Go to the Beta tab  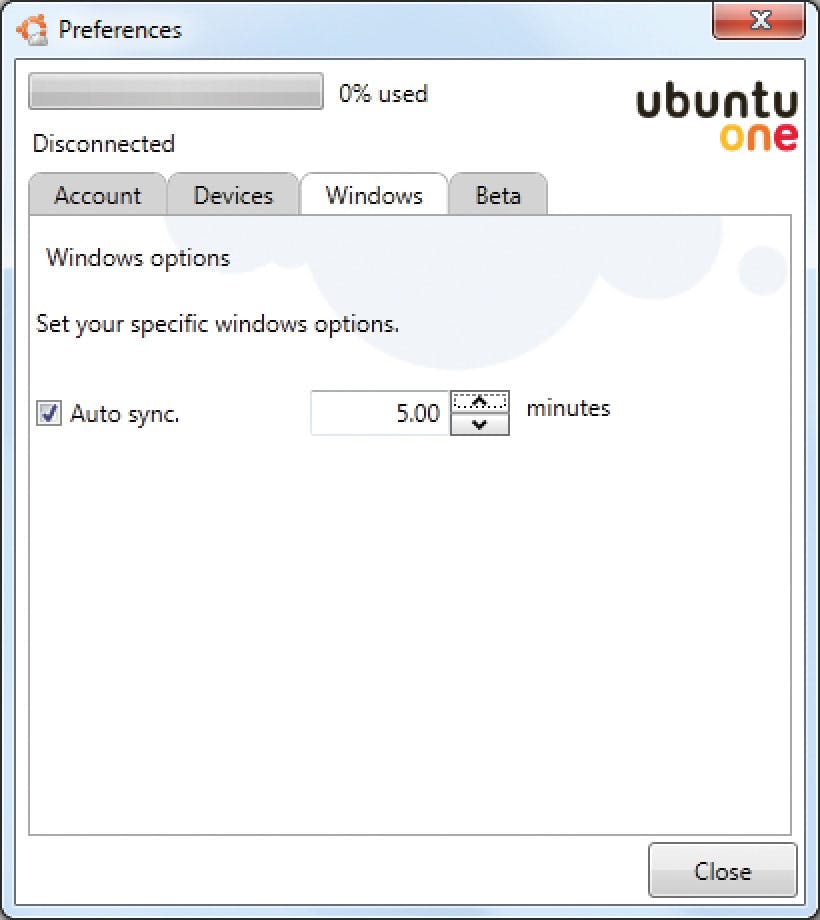click(x=498, y=195)
